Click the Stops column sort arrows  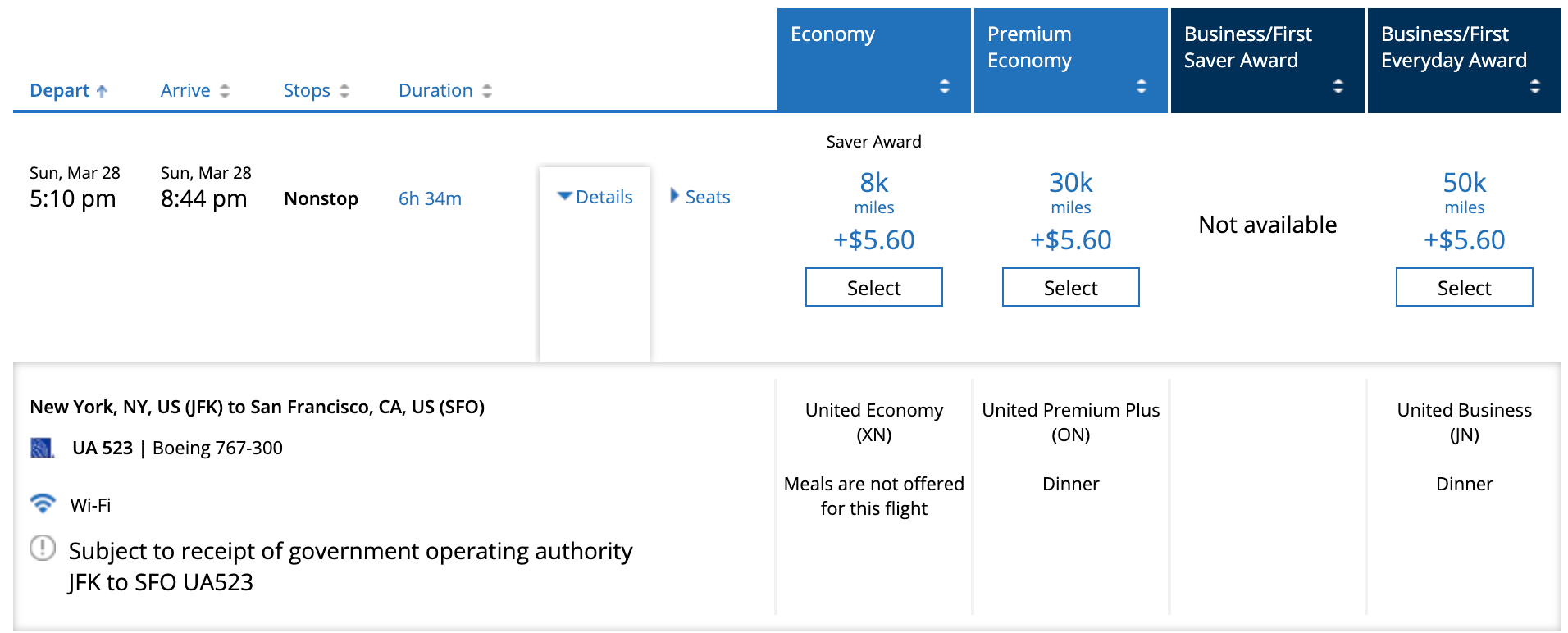(344, 91)
